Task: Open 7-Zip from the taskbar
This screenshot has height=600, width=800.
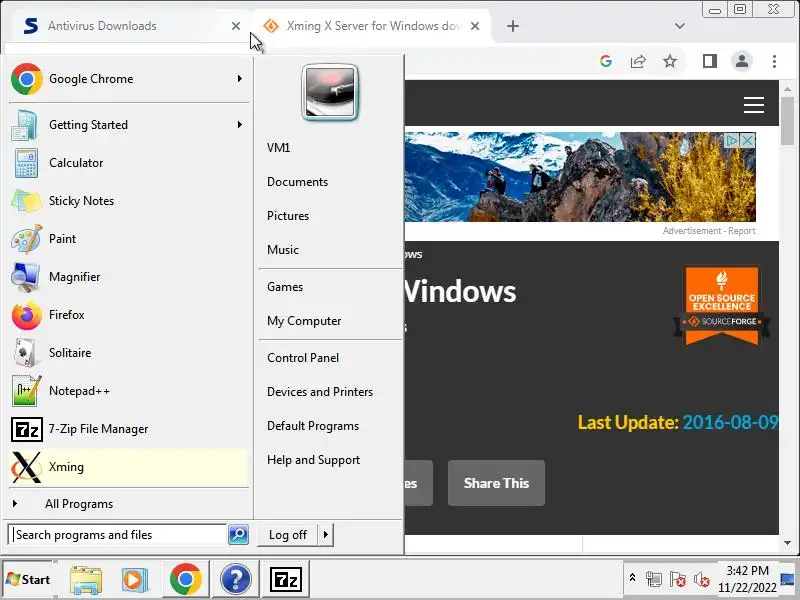Action: tap(285, 579)
